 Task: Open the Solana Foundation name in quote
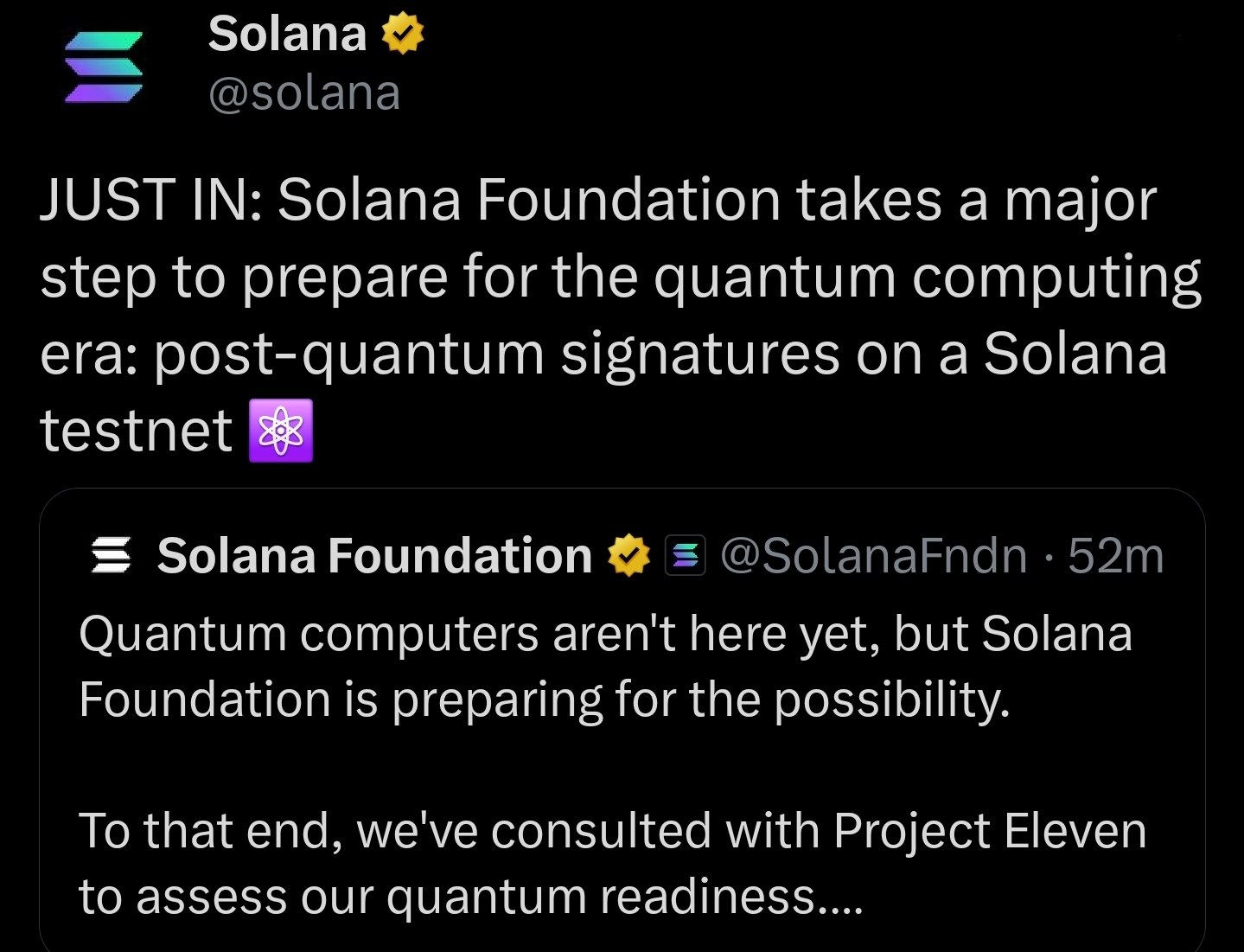point(373,556)
